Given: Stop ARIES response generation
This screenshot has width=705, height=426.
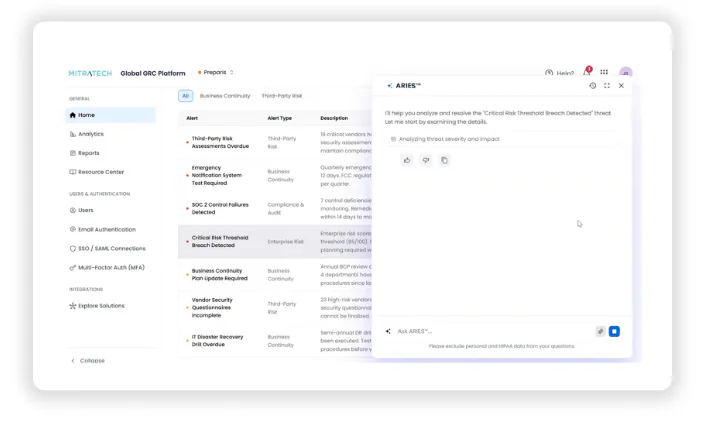Looking at the screenshot, I should [x=614, y=332].
